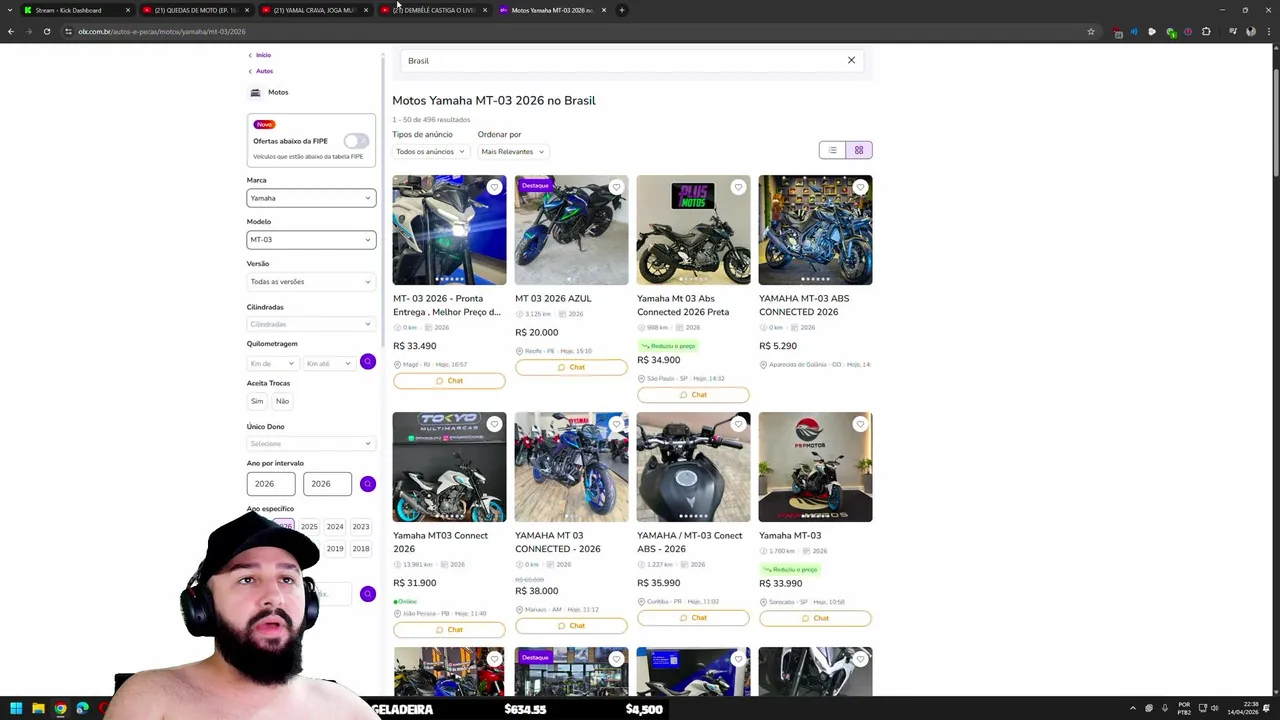The height and width of the screenshot is (720, 1280).
Task: Select the Motos Yamaha MT-03 2026 tab
Action: pyautogui.click(x=550, y=10)
